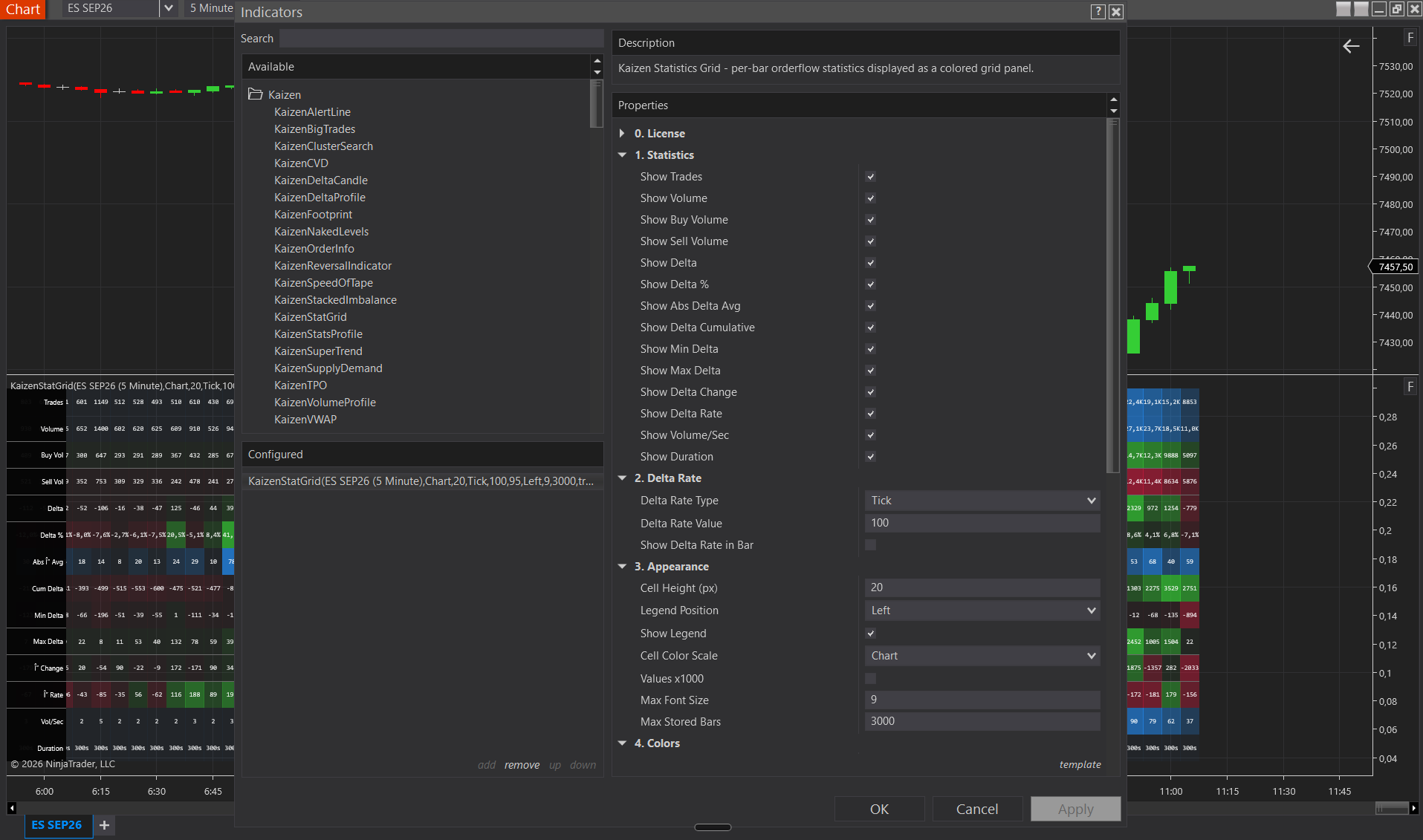The image size is (1423, 840).
Task: Collapse the 4. Colors section
Action: [622, 743]
